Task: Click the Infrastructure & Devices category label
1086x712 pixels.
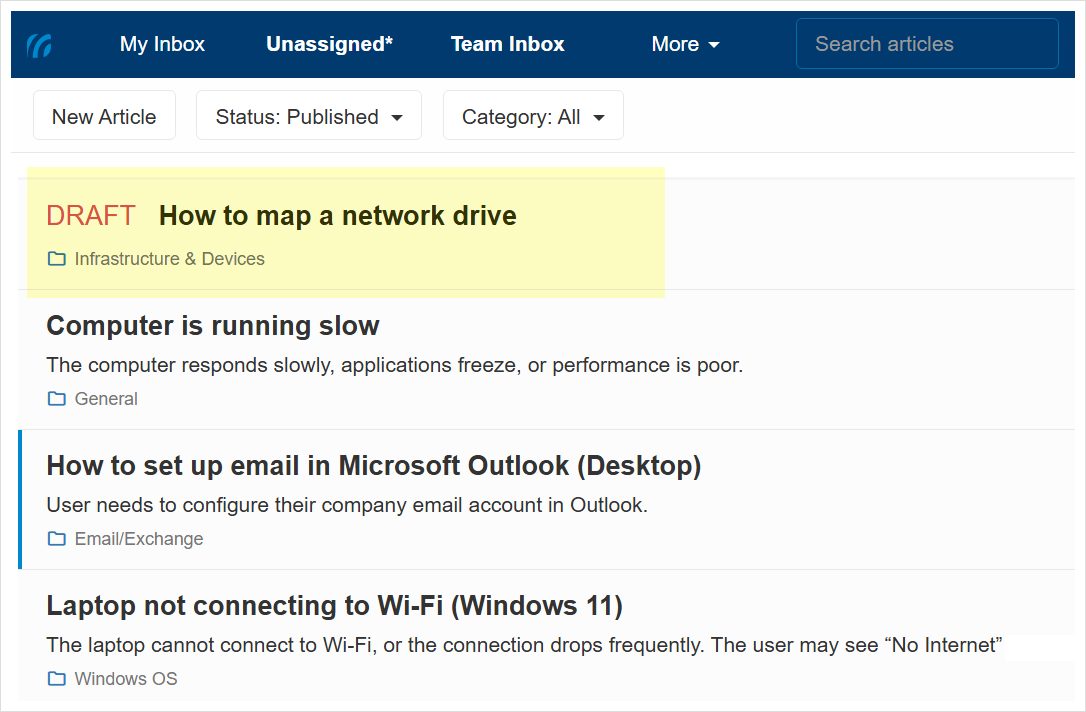Action: click(169, 259)
